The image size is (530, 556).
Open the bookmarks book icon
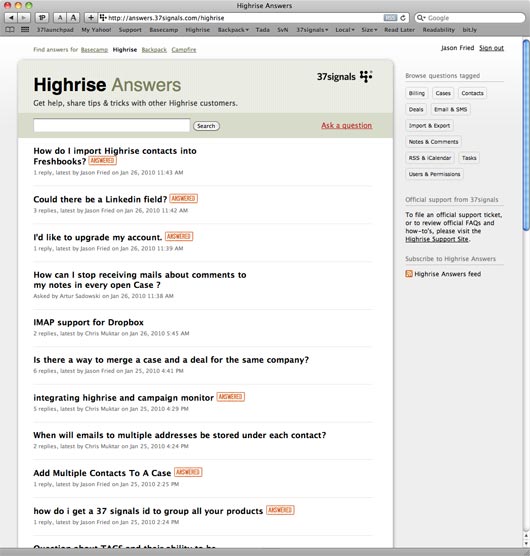tap(10, 30)
